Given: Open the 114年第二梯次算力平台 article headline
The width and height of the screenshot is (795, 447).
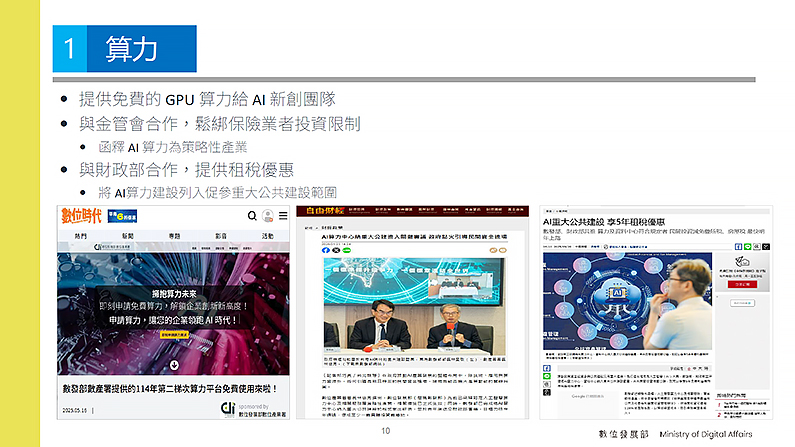Looking at the screenshot, I should pos(173,386).
